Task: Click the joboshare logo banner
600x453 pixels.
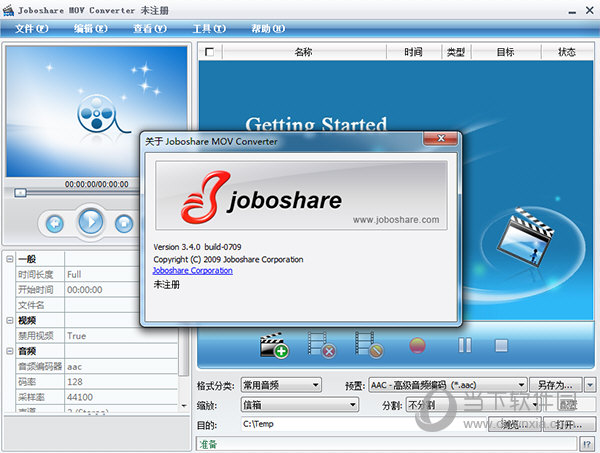Action: click(x=301, y=195)
